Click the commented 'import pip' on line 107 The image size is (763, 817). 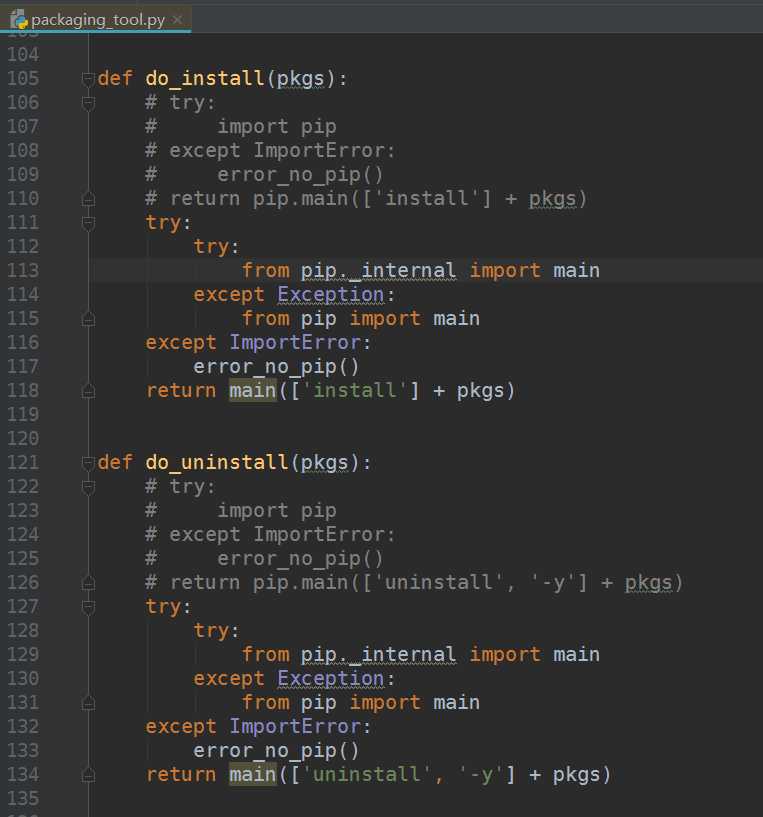(x=277, y=127)
